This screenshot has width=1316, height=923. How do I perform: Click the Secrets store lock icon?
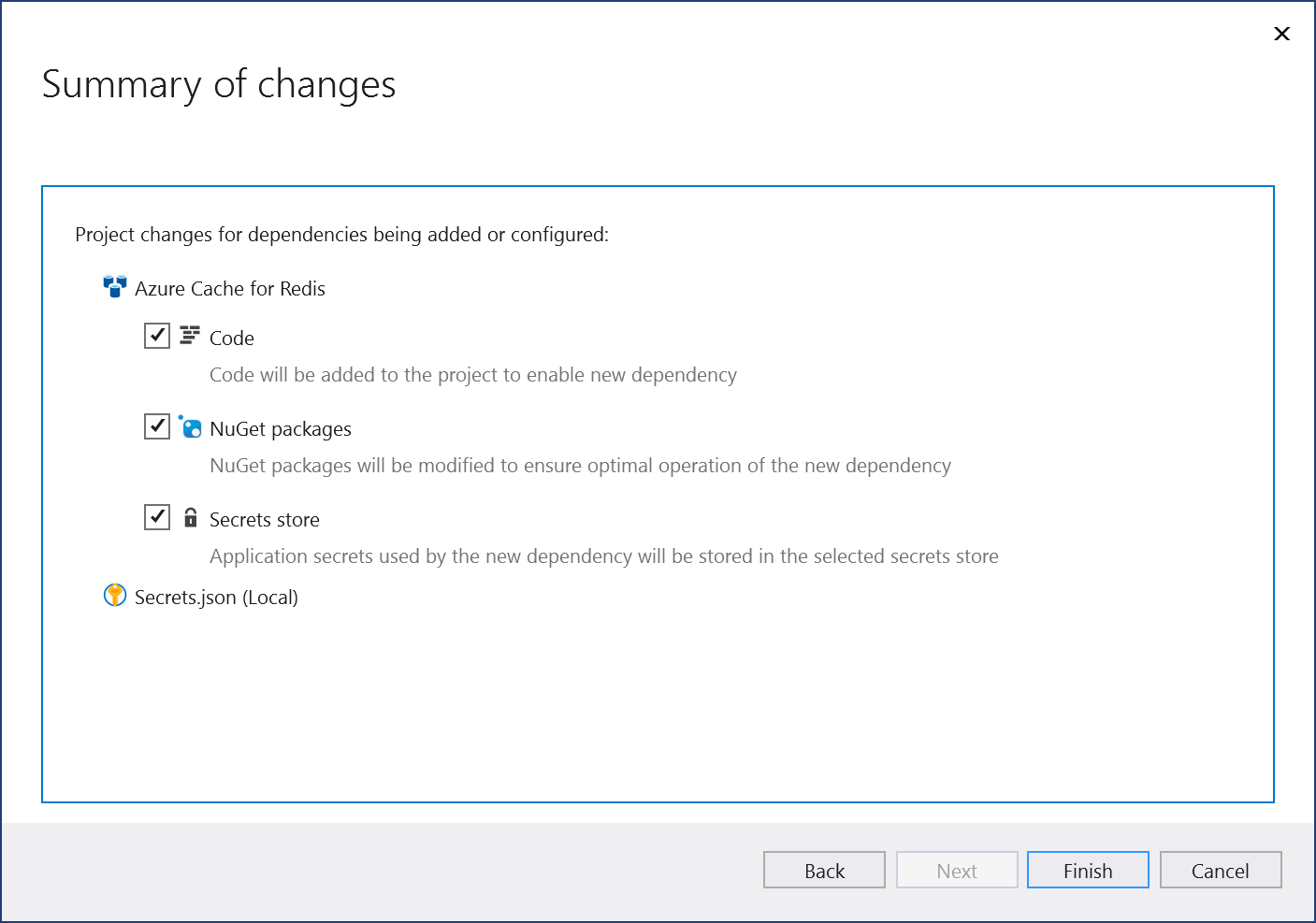tap(191, 517)
